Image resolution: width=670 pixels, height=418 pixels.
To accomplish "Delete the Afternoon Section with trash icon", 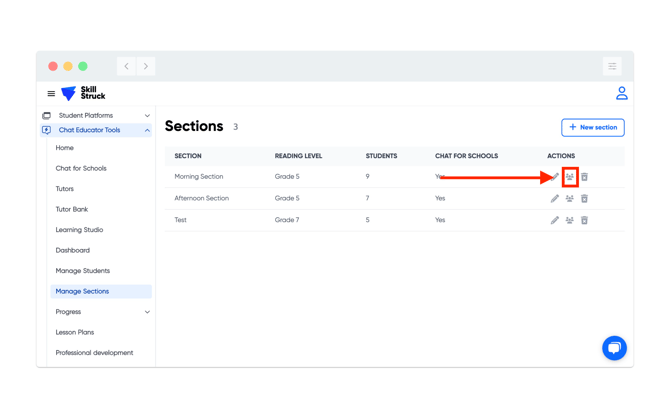I will (585, 198).
